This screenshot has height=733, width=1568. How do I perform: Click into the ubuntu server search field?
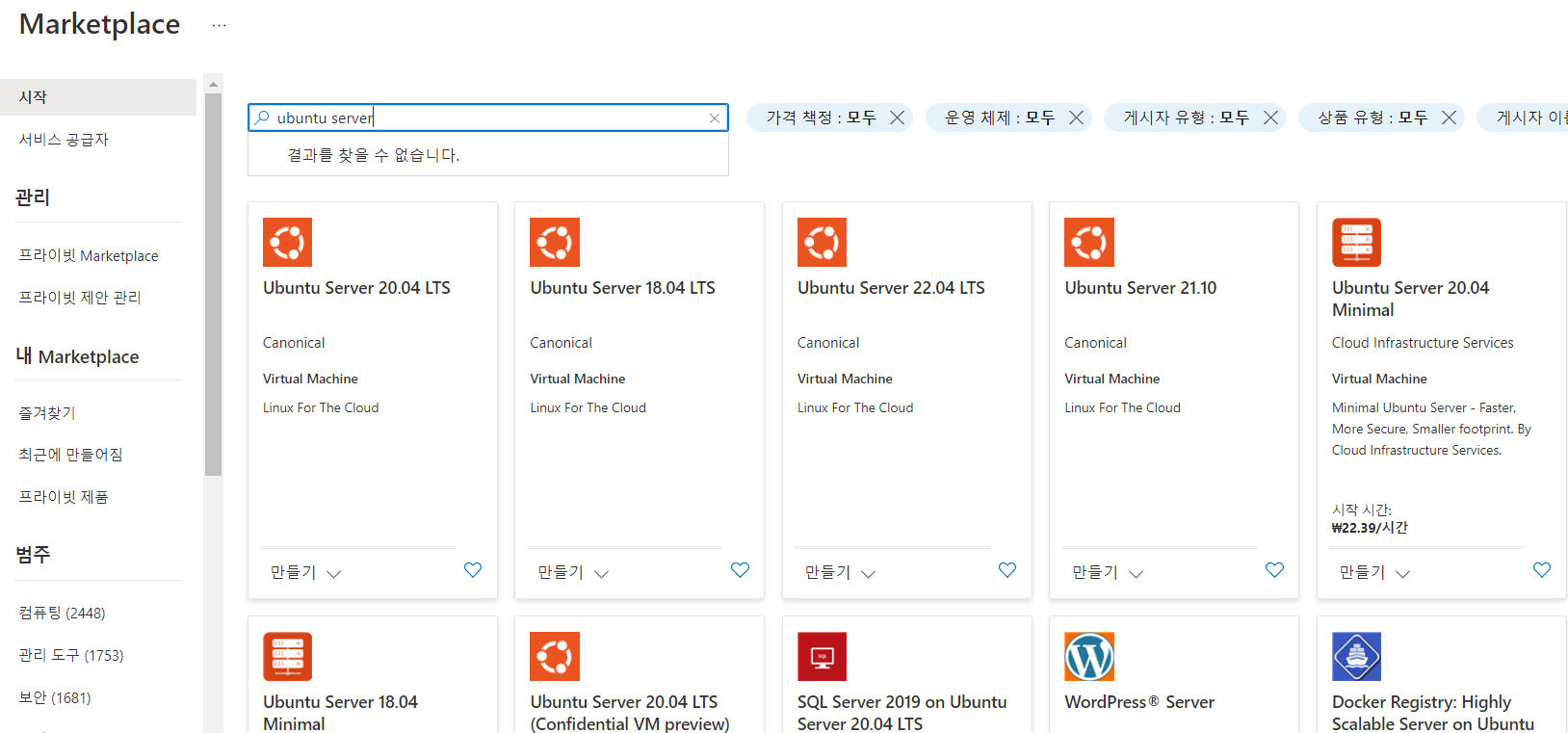(x=488, y=118)
